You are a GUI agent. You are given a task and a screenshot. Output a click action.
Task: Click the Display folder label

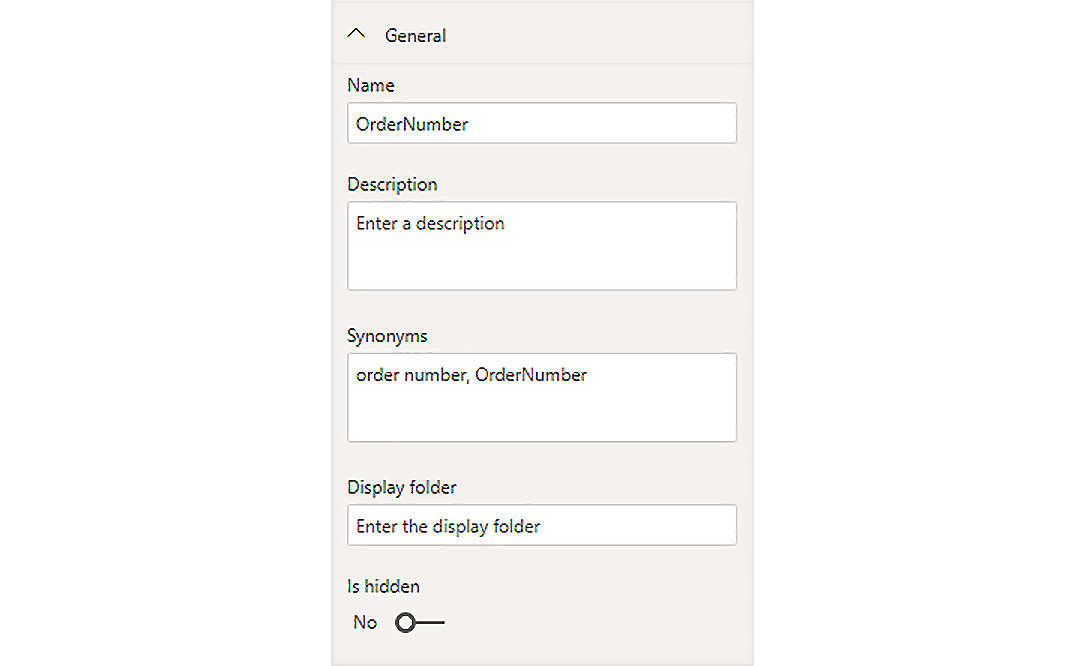click(402, 488)
